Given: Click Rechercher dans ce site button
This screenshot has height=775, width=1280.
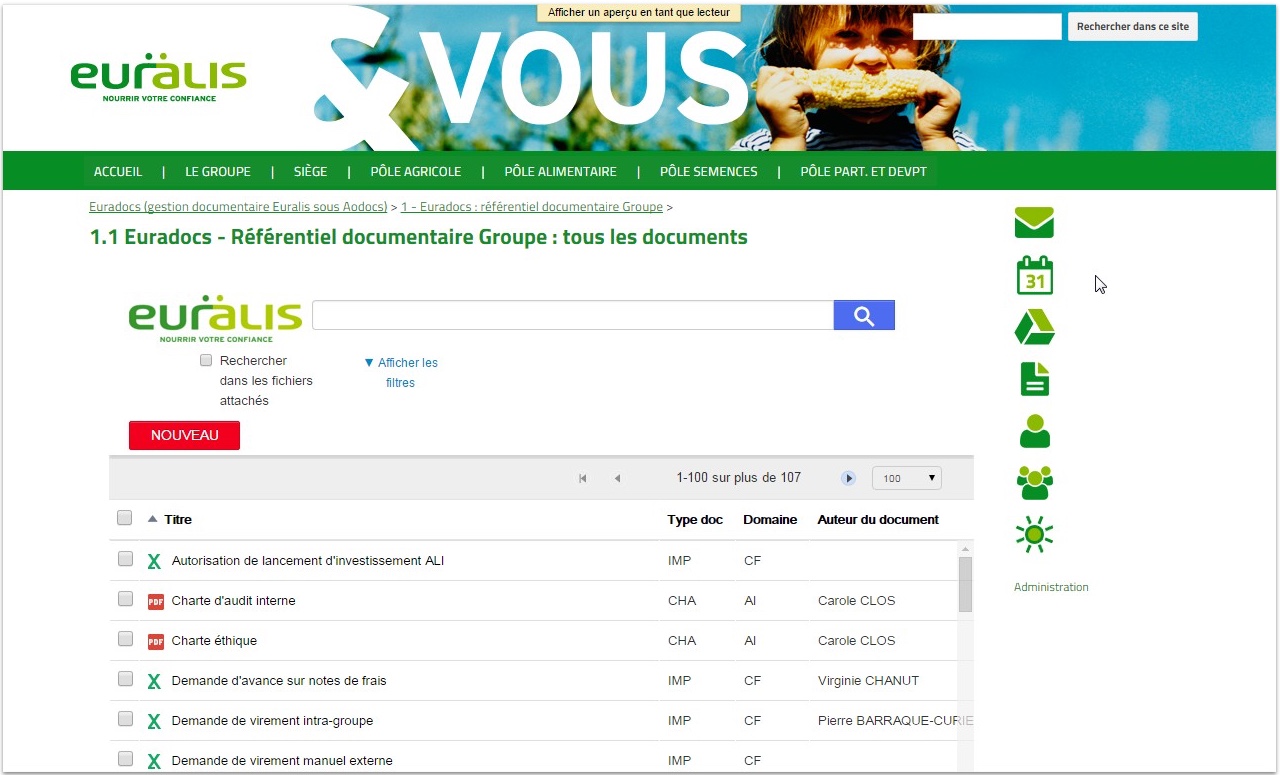Looking at the screenshot, I should point(1133,27).
